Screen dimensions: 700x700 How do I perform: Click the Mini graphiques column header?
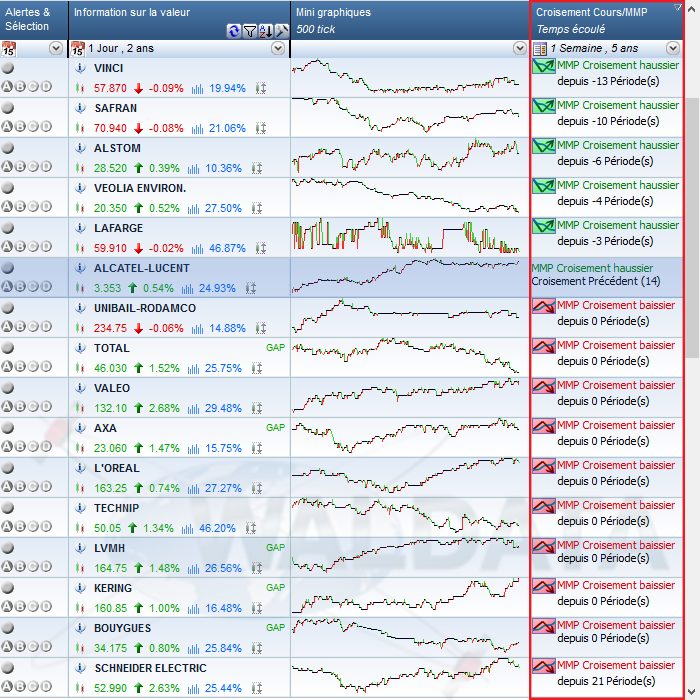pyautogui.click(x=410, y=20)
